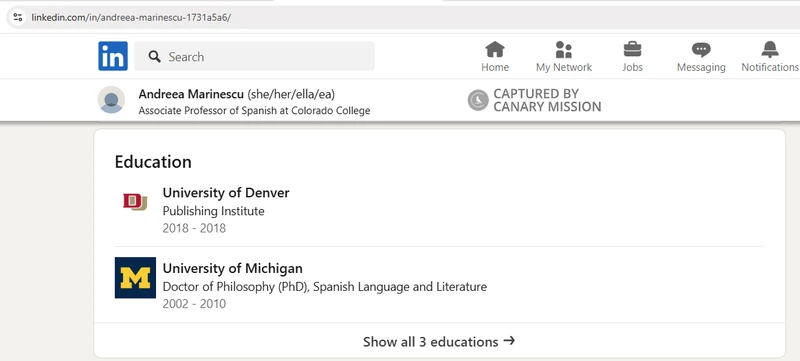
Task: Select the browser URL address bar
Action: click(x=403, y=17)
